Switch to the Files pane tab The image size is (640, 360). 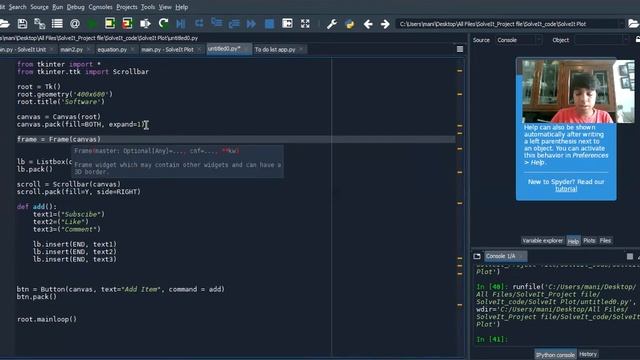tap(605, 241)
